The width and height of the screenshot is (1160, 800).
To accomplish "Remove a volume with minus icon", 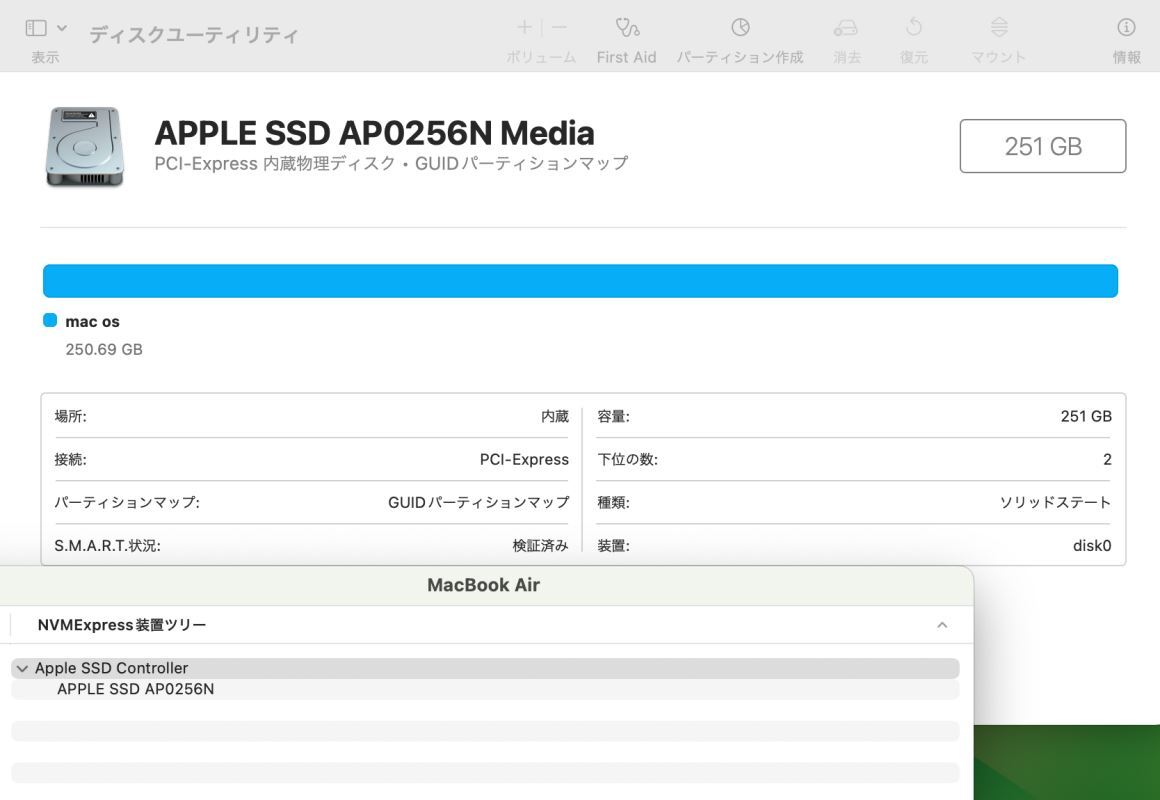I will pos(559,27).
